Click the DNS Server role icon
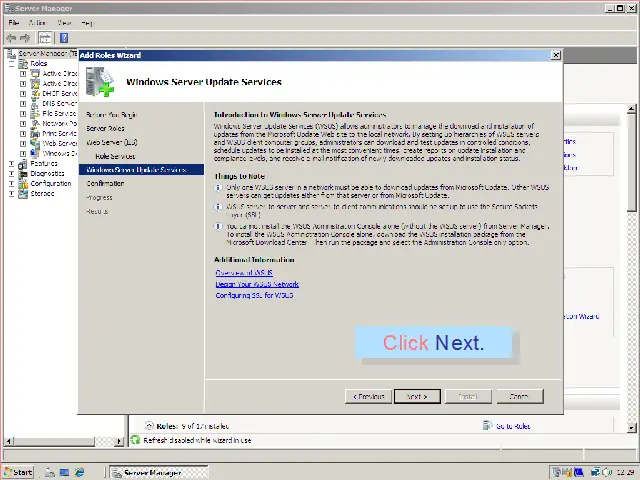The image size is (640, 480). pos(36,104)
